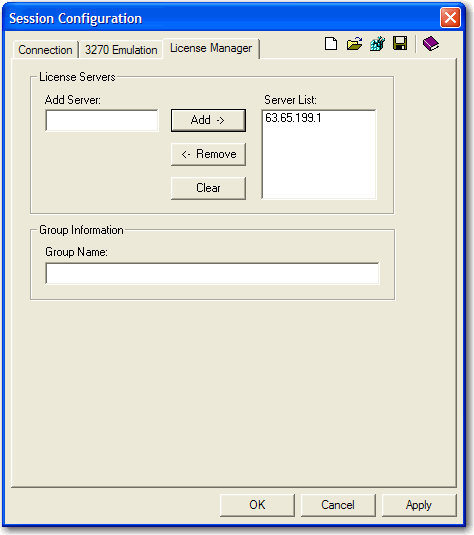Screen dimensions: 474x535
Task: Click the Add Server text field
Action: point(102,120)
